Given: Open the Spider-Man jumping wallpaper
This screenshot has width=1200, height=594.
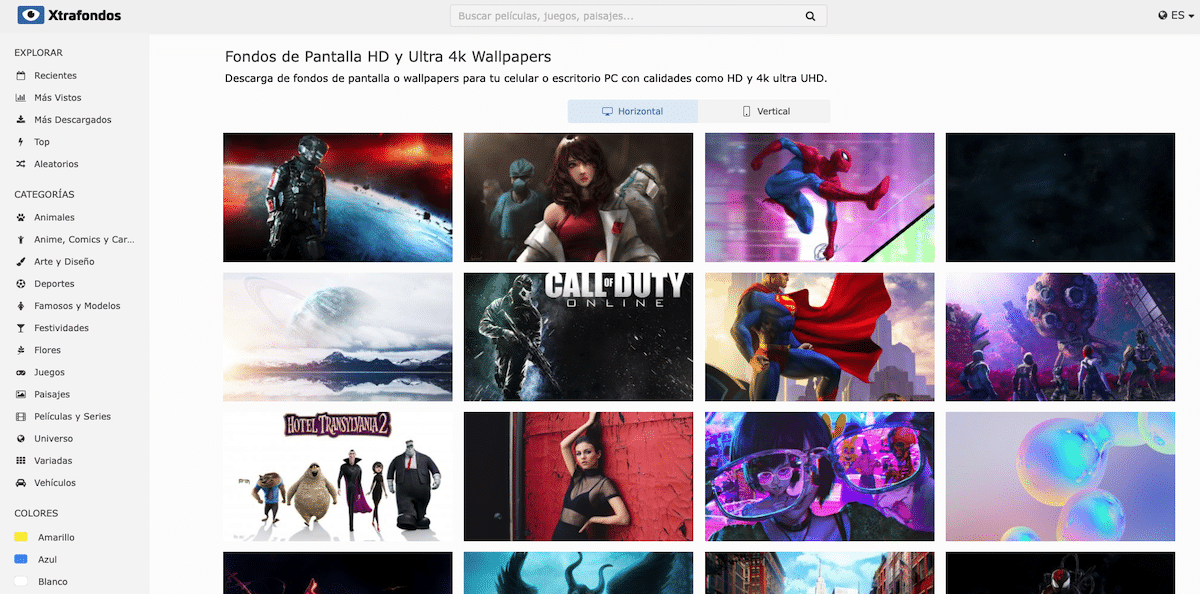Looking at the screenshot, I should click(x=820, y=197).
